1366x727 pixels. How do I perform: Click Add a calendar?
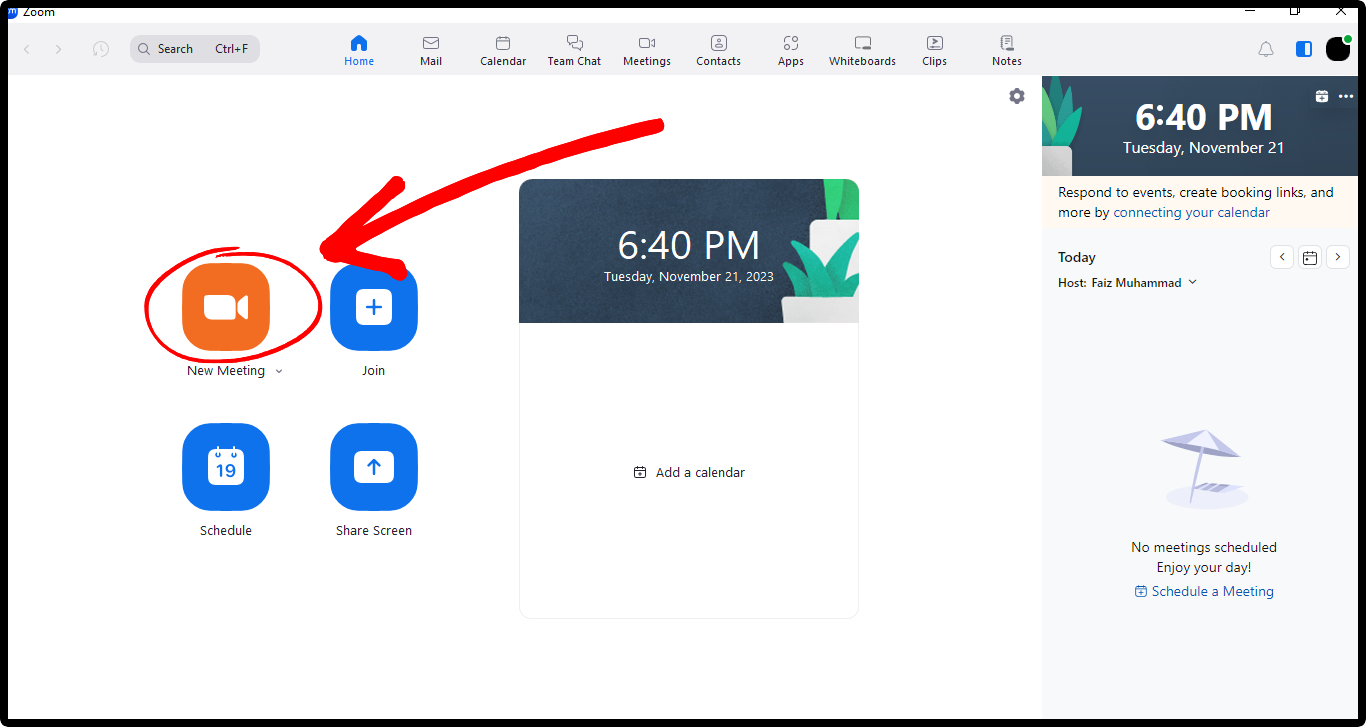click(689, 472)
